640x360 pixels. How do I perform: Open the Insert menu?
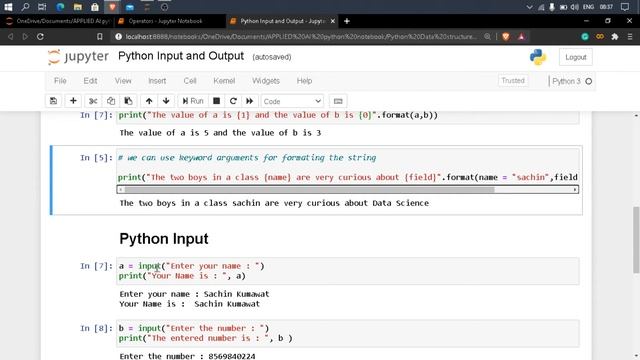click(x=157, y=81)
